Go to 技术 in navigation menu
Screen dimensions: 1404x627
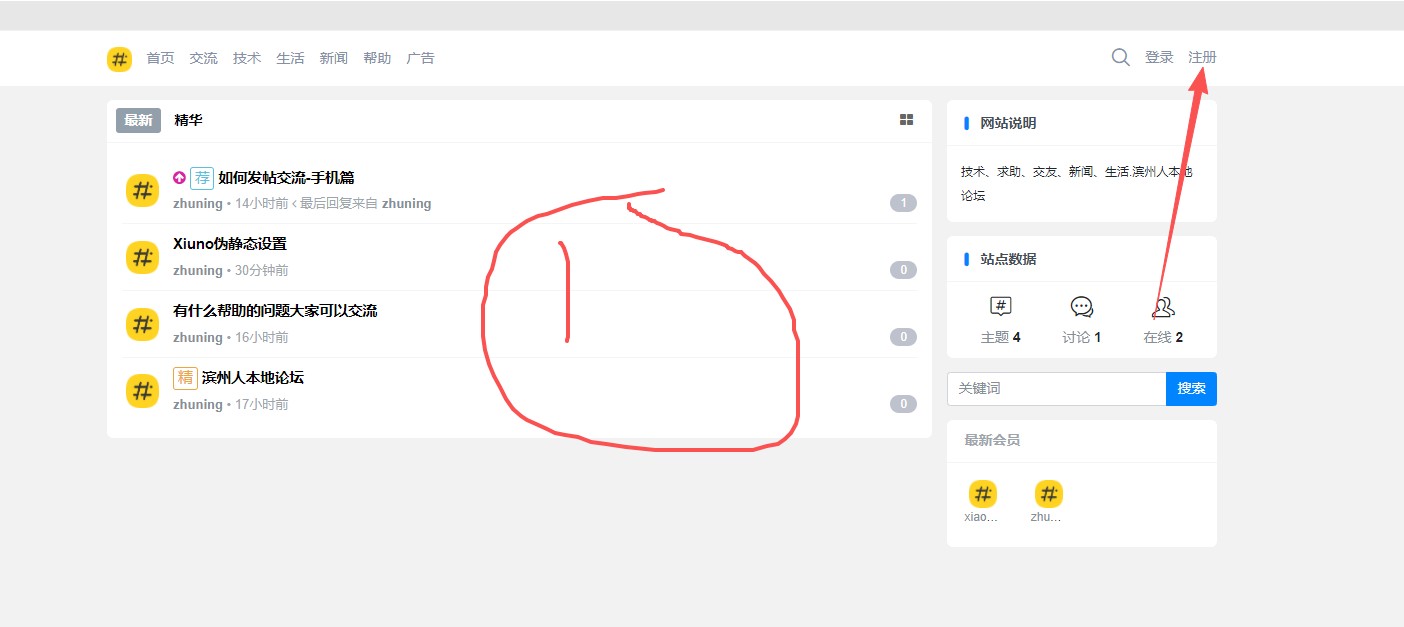point(246,58)
